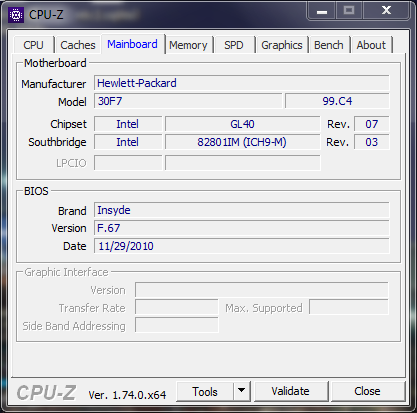Click the chipset Rev. value 07
Viewport: 417px width, 413px height.
point(371,124)
